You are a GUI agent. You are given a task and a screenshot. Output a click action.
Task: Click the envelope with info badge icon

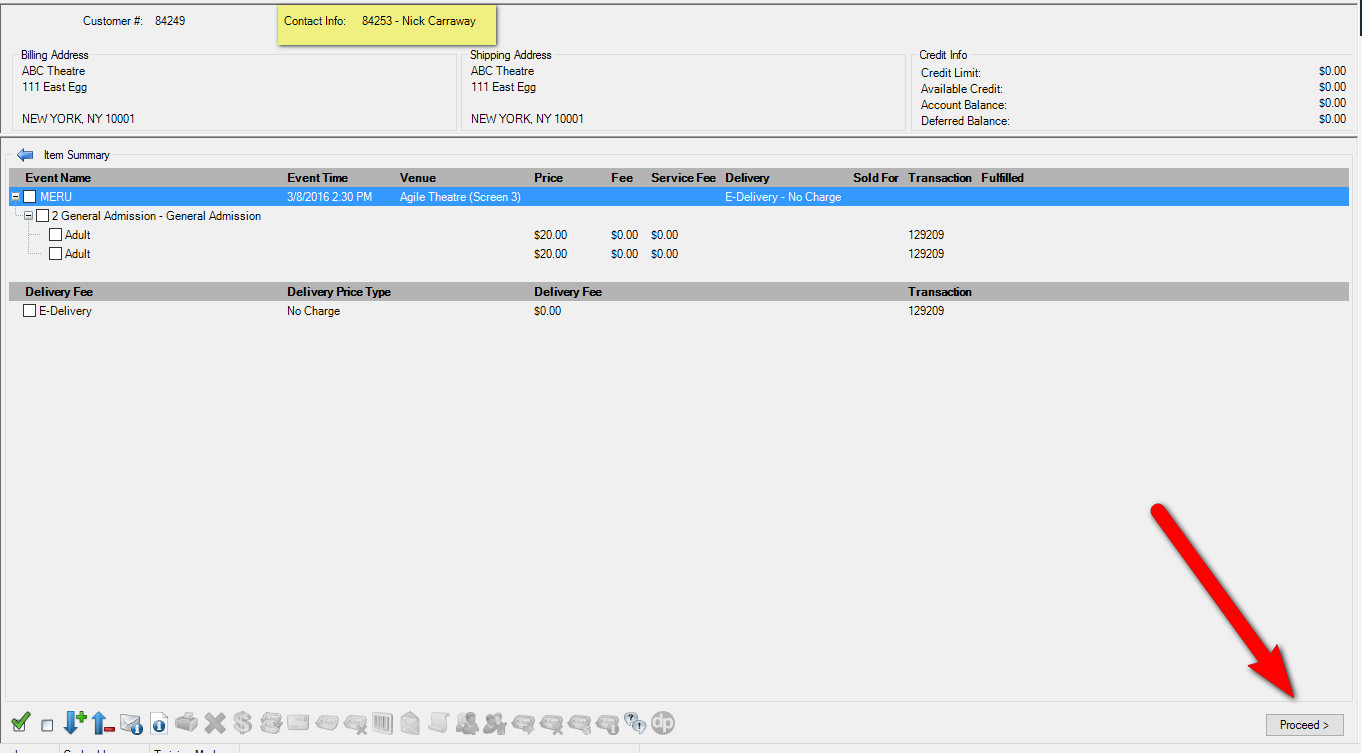131,722
